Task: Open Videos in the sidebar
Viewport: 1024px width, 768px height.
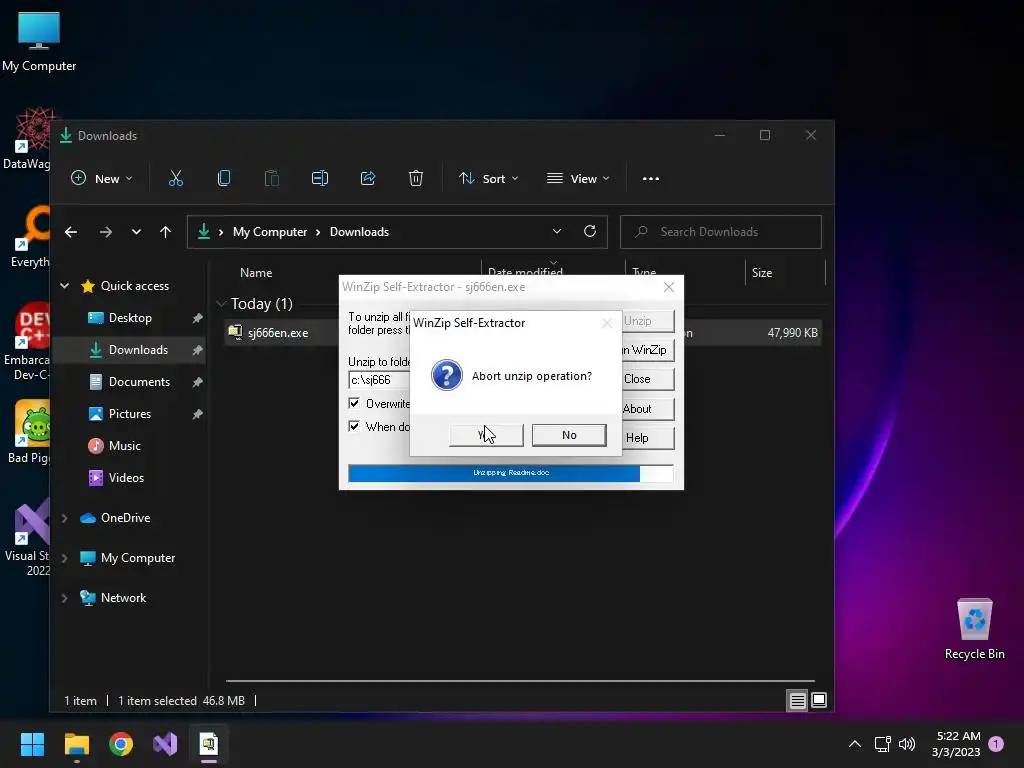Action: 126,478
